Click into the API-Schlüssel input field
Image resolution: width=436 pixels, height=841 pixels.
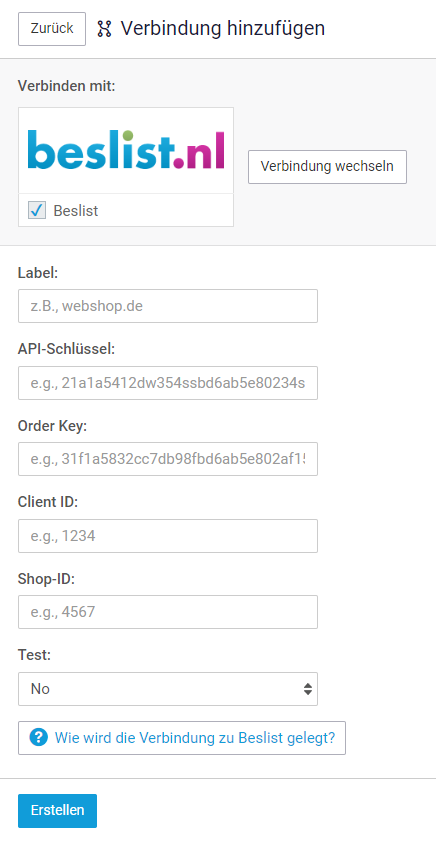coord(168,383)
